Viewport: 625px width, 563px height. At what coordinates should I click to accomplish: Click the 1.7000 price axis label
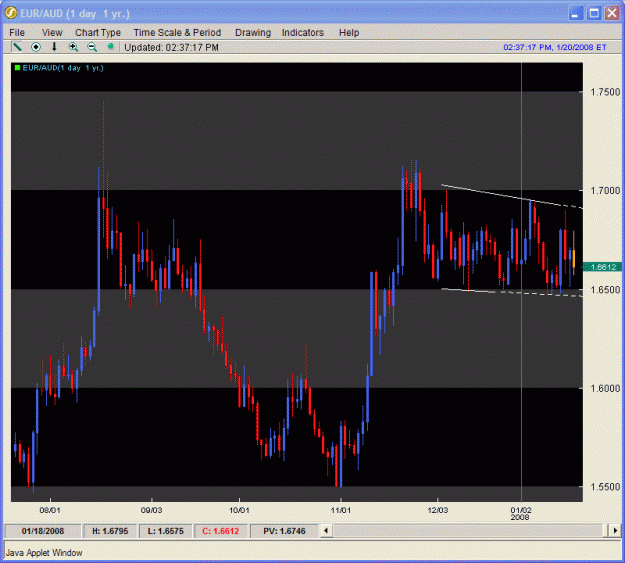click(x=605, y=191)
